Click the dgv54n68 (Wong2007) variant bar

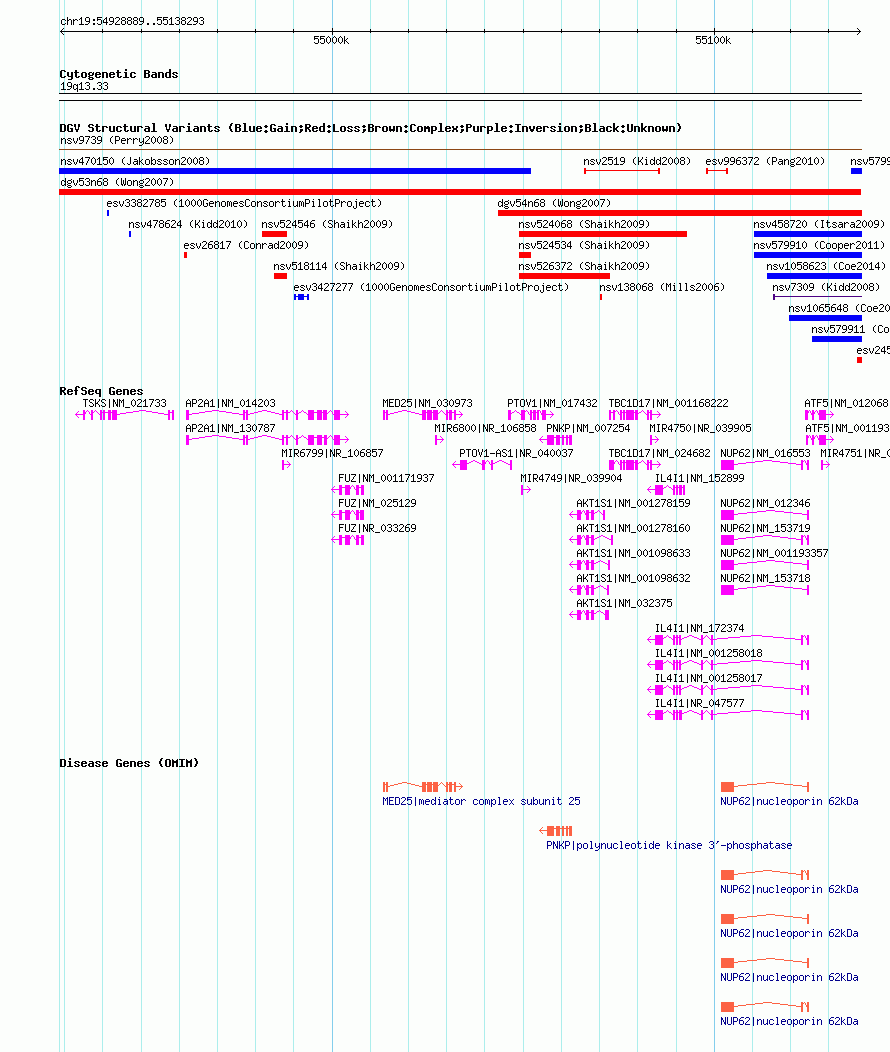pyautogui.click(x=679, y=213)
